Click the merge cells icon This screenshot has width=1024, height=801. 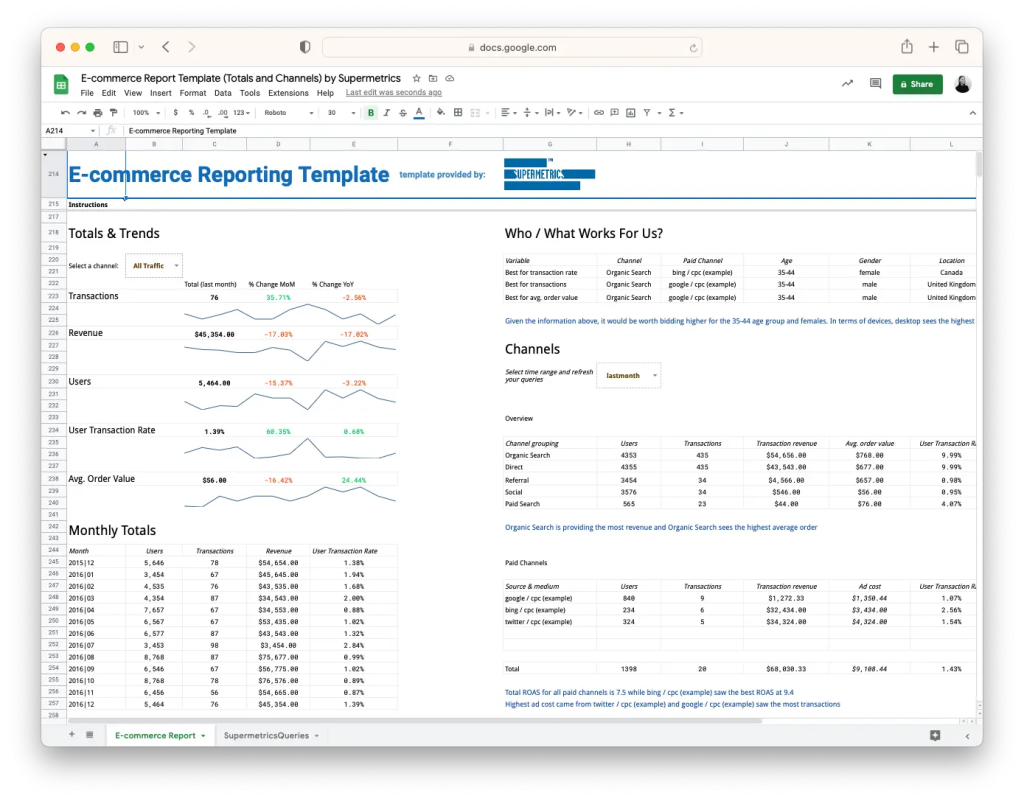point(475,113)
